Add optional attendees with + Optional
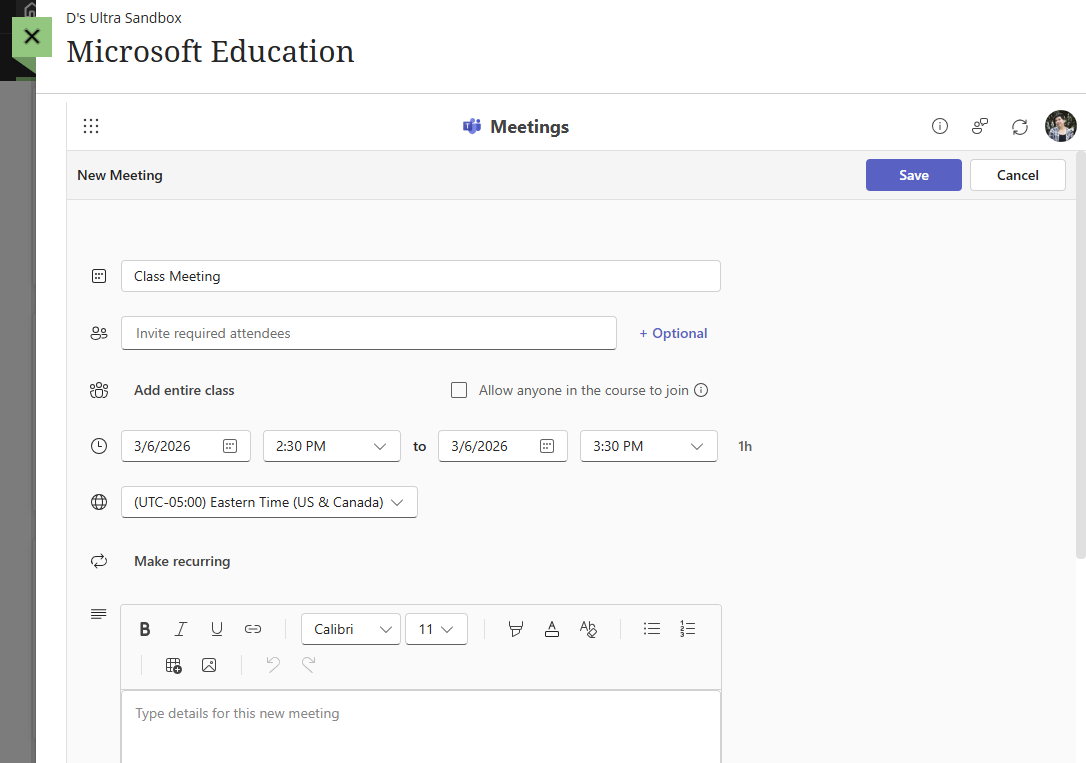 click(x=673, y=333)
